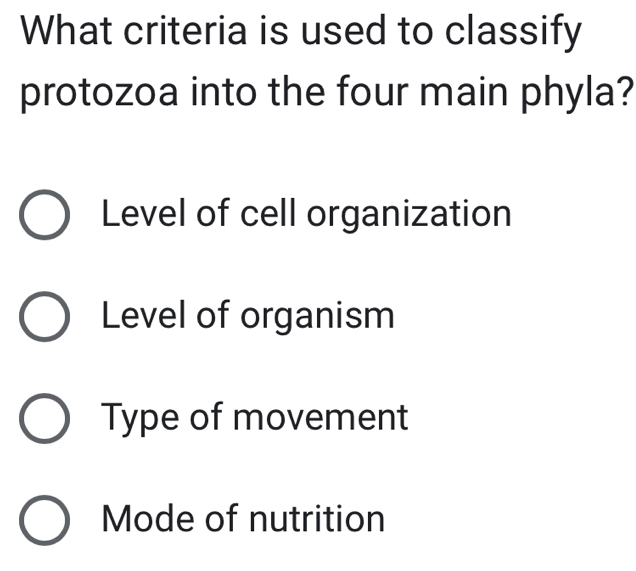Image resolution: width=636 pixels, height=571 pixels.
Task: Click the word 'movement' in the third option
Action: 322,418
